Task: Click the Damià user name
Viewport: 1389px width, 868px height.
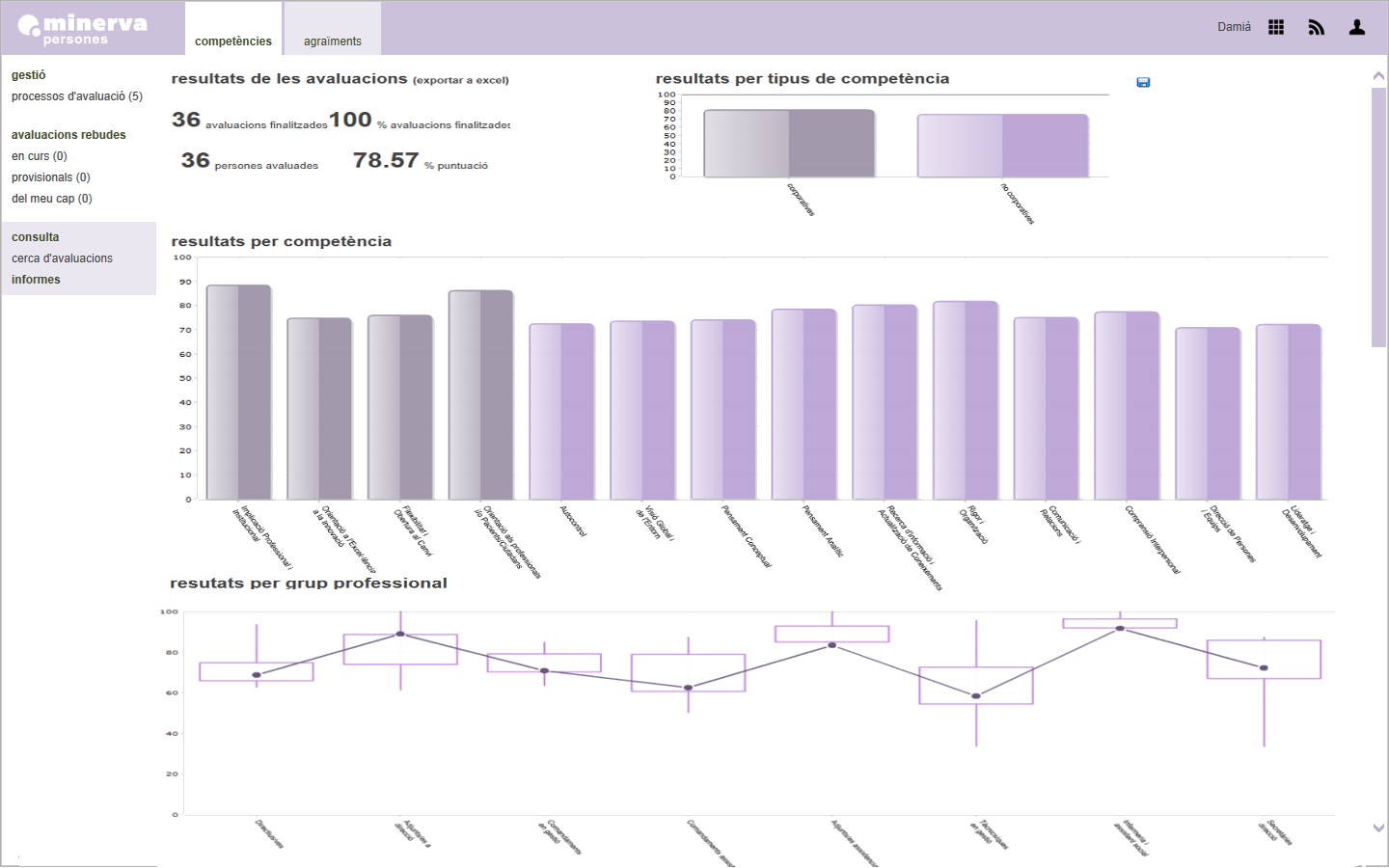Action: [x=1234, y=27]
